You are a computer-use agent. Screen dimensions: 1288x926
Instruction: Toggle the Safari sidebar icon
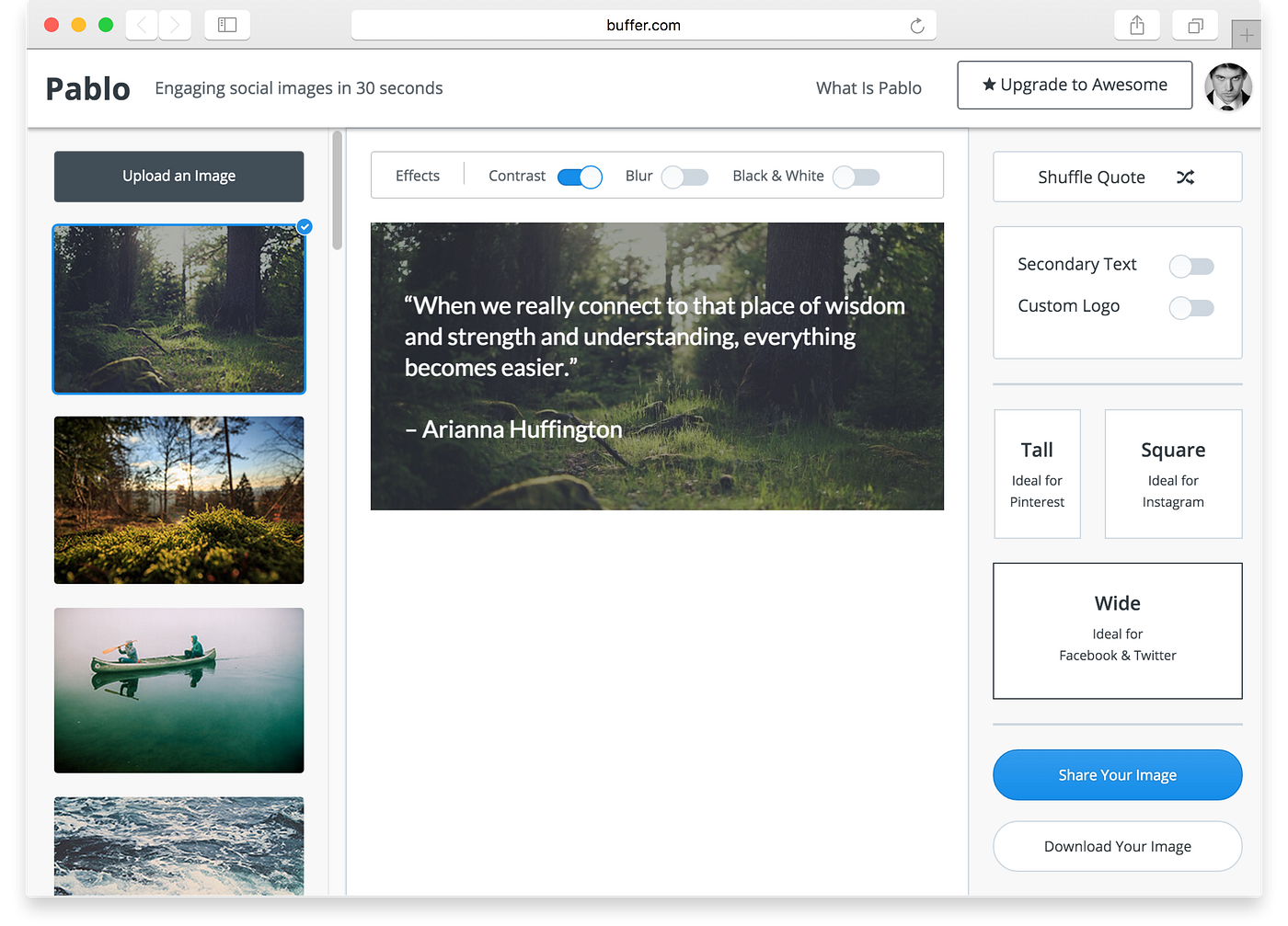click(x=227, y=26)
